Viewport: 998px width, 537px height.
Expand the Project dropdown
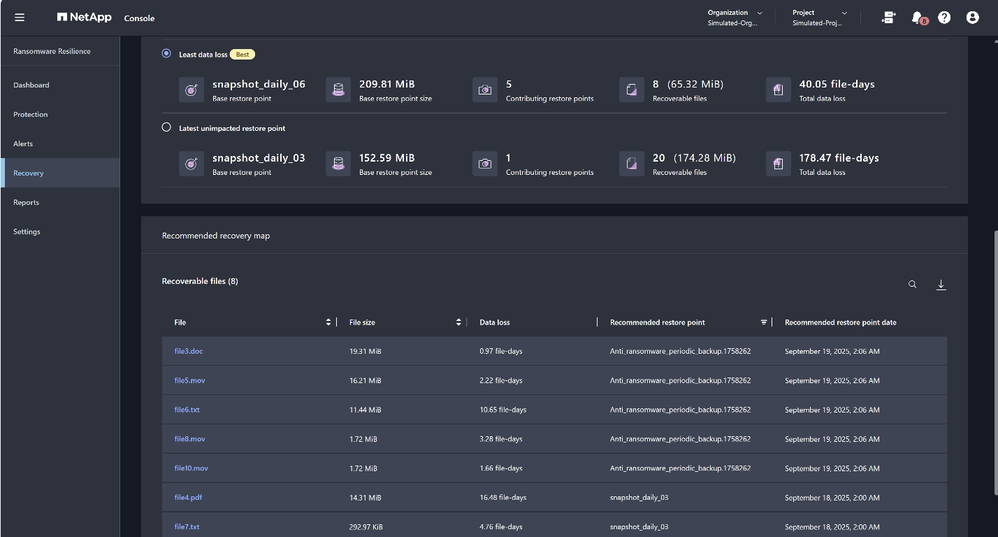pos(820,17)
